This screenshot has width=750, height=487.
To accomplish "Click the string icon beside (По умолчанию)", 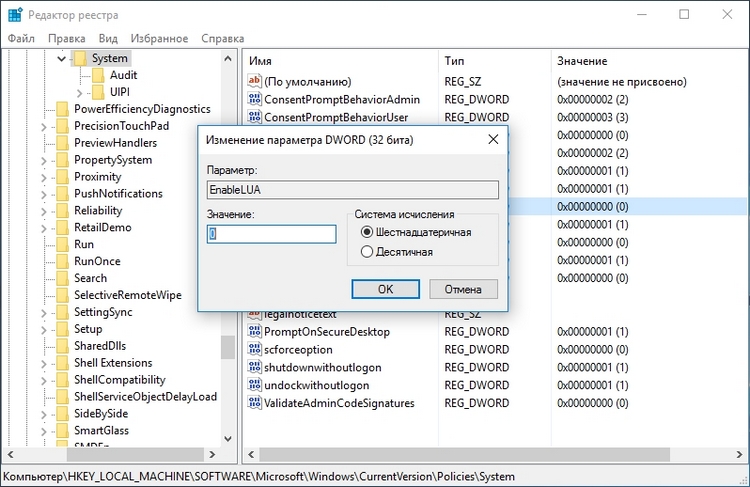I will coord(254,82).
